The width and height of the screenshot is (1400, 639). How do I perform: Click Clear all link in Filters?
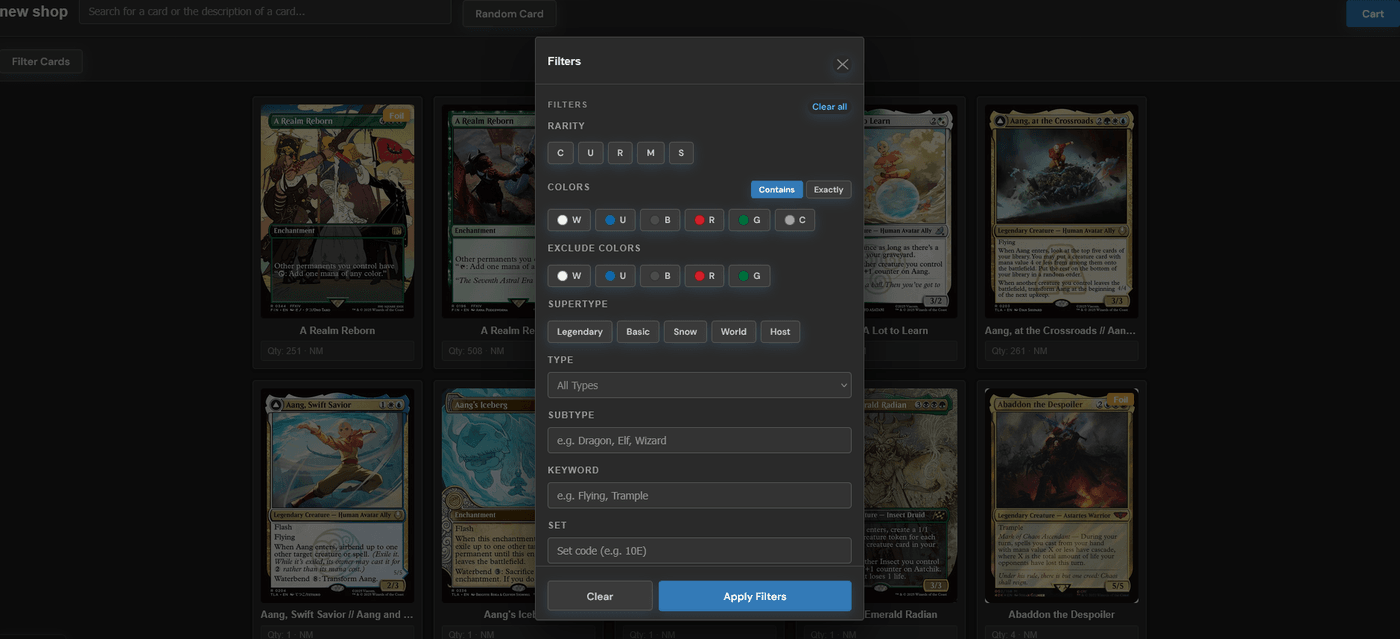(x=829, y=107)
